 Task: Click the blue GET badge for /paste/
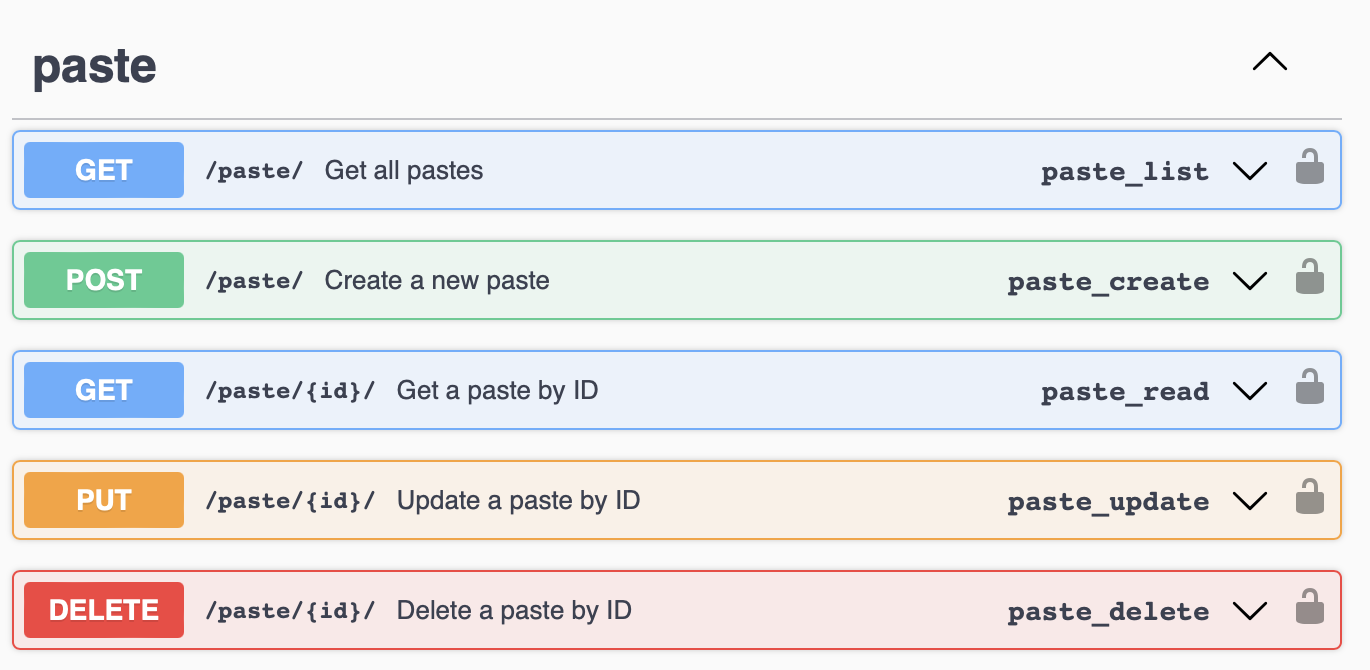coord(104,170)
